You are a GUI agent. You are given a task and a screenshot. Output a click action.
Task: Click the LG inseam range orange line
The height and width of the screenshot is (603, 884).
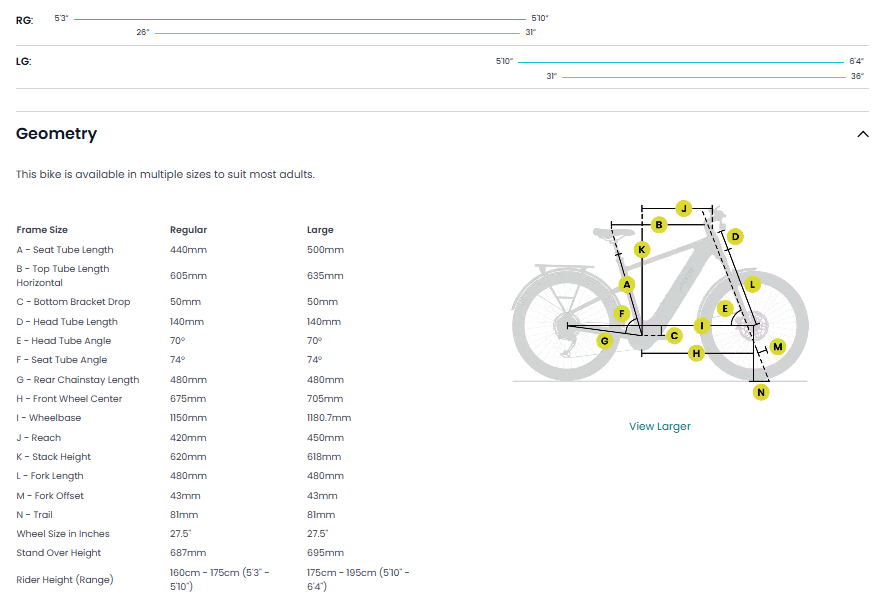click(x=704, y=77)
